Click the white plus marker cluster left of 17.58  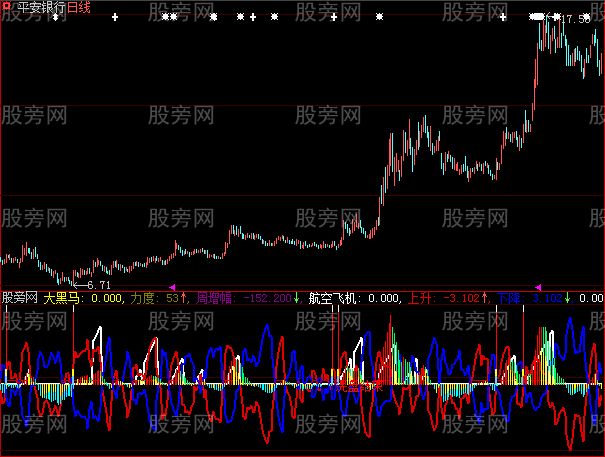click(540, 18)
